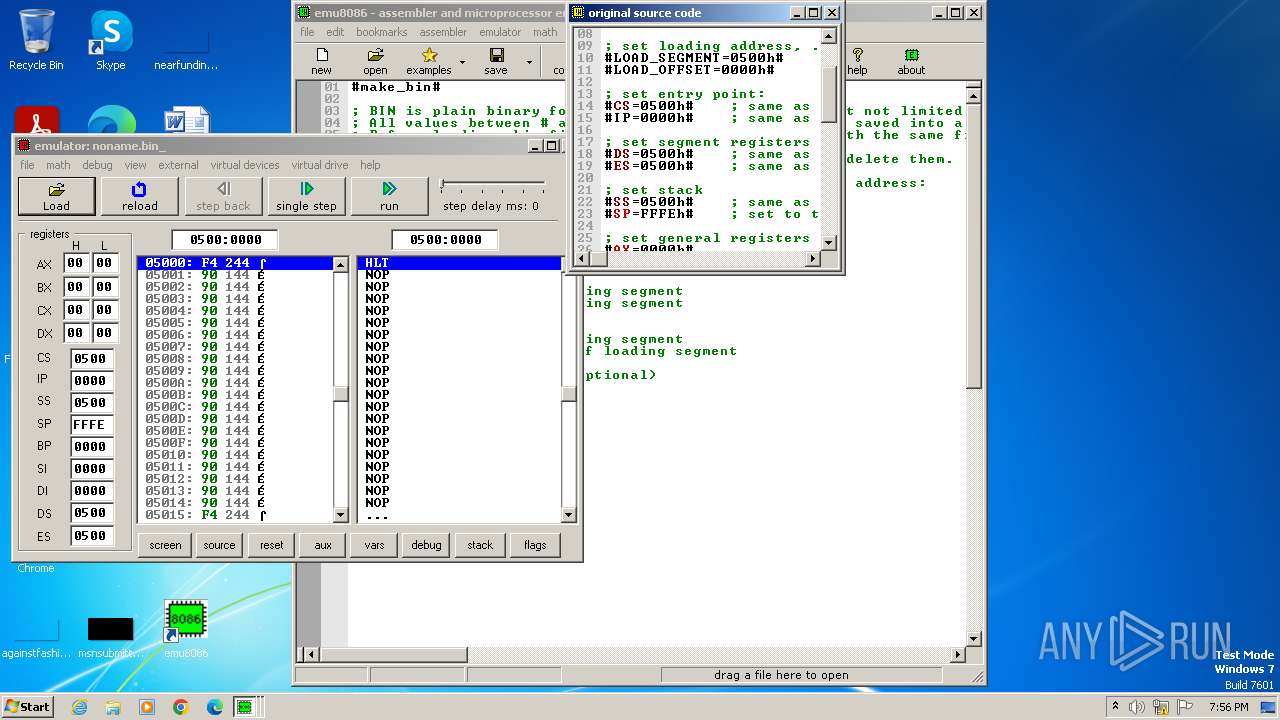
Task: Open emulator debug menu
Action: tap(97, 165)
